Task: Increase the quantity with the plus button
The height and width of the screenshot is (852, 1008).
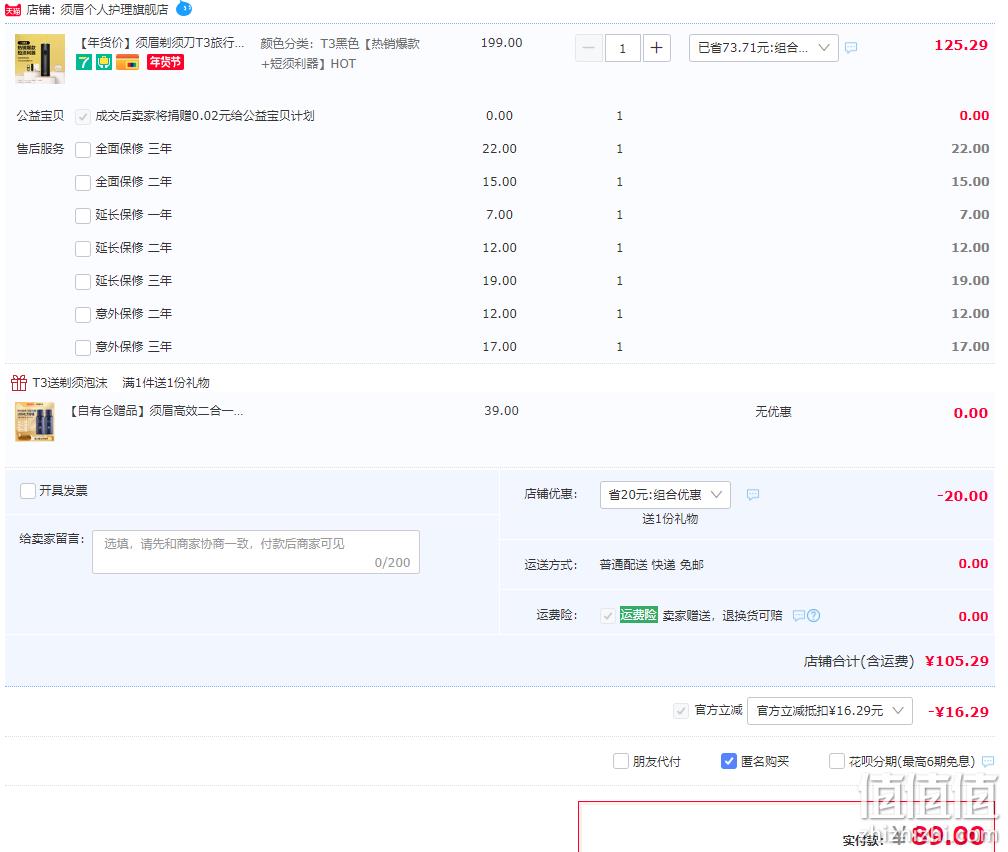Action: tap(656, 48)
